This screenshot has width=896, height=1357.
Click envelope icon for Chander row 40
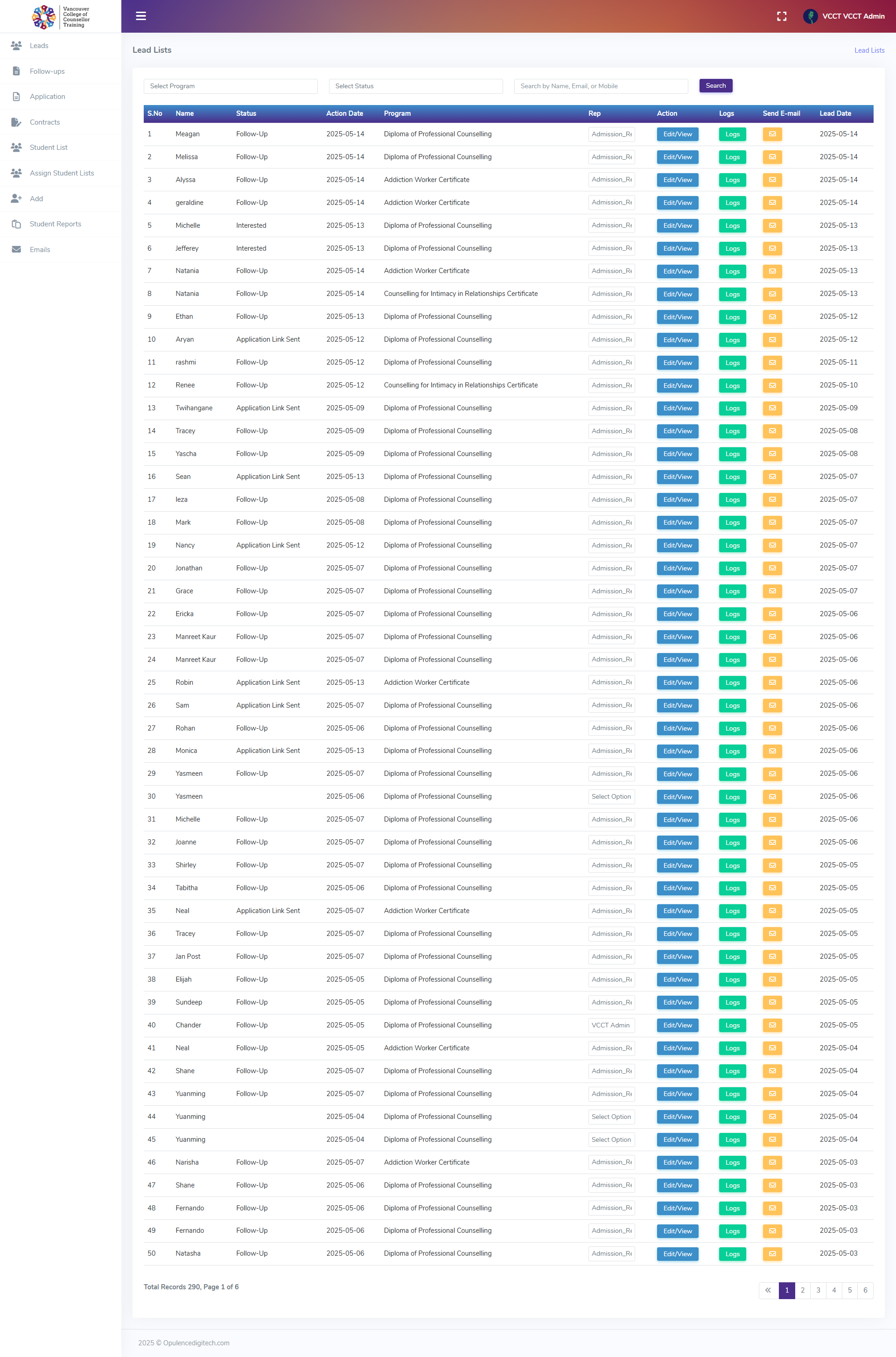(772, 1025)
